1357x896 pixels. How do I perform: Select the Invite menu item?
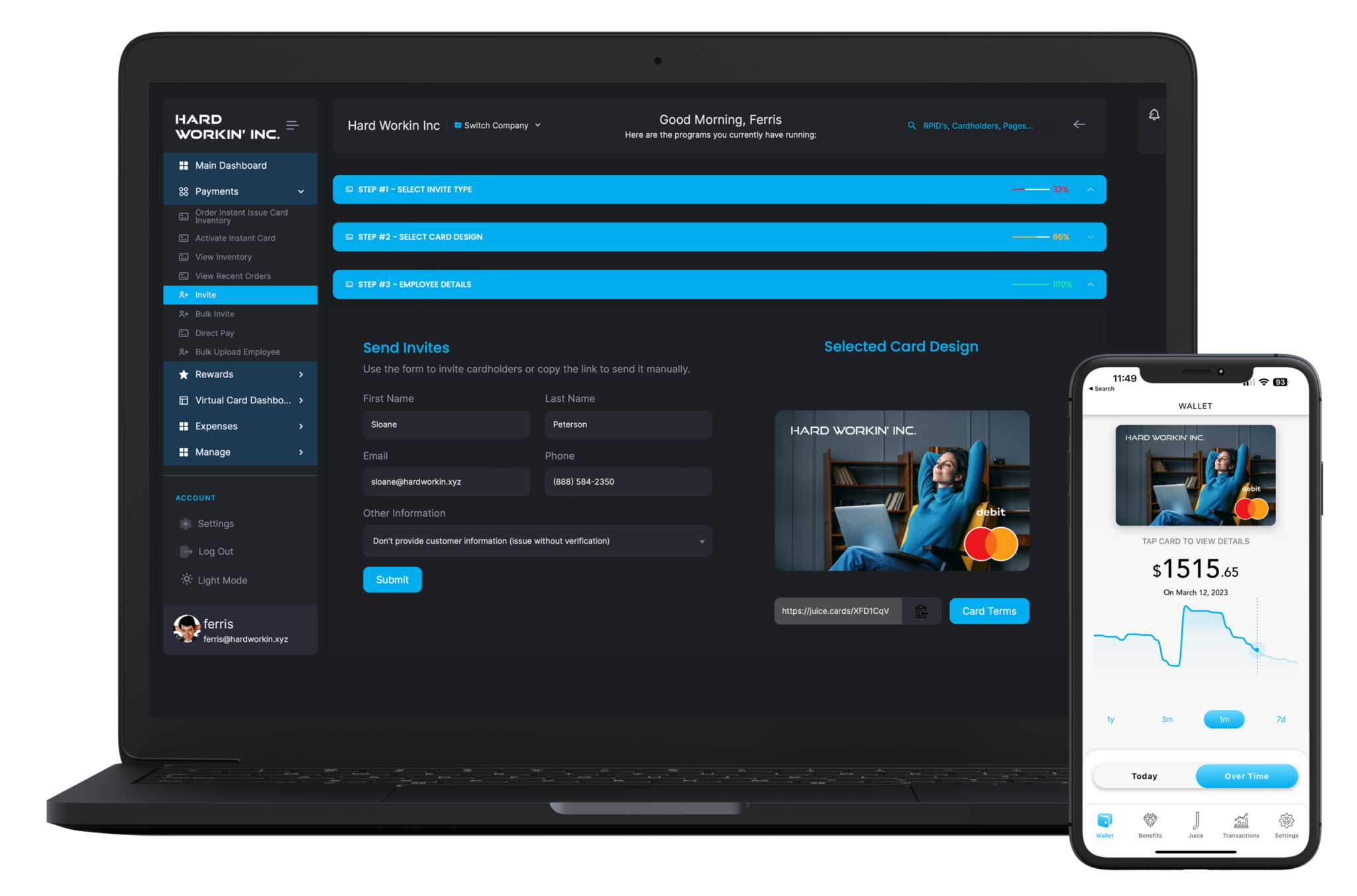click(x=240, y=295)
